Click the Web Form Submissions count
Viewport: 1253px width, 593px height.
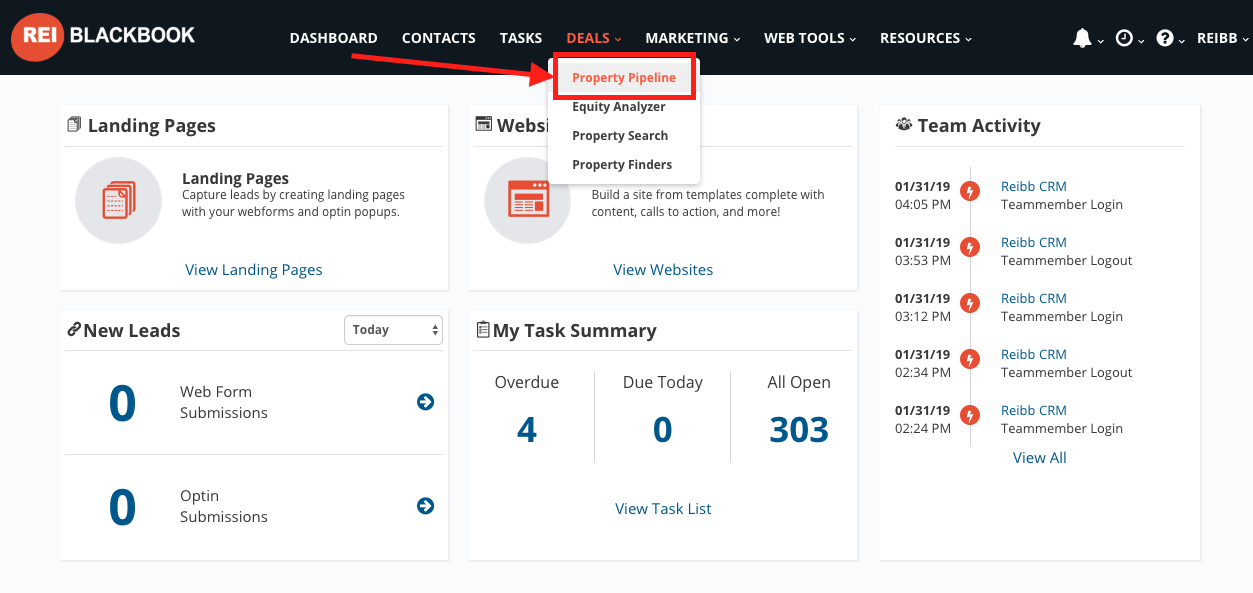tap(122, 403)
